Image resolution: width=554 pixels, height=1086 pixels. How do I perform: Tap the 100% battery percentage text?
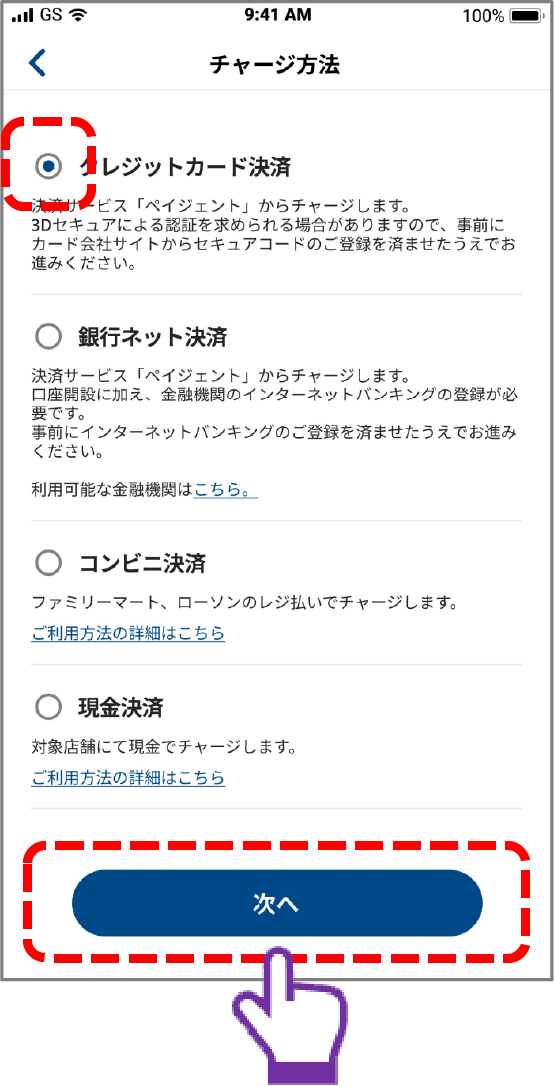(x=483, y=16)
